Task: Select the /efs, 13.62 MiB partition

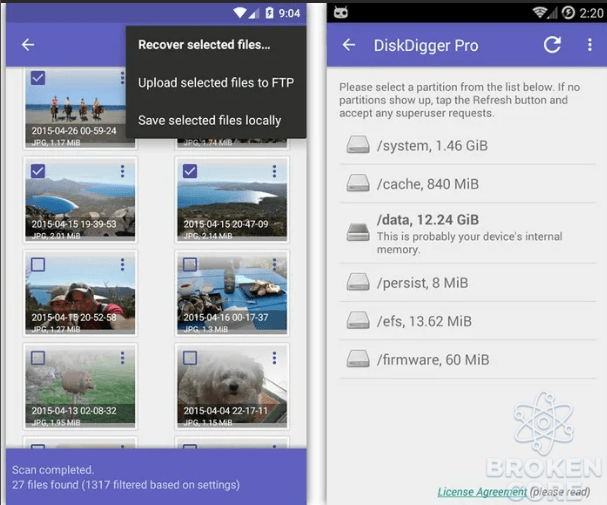Action: coord(468,321)
